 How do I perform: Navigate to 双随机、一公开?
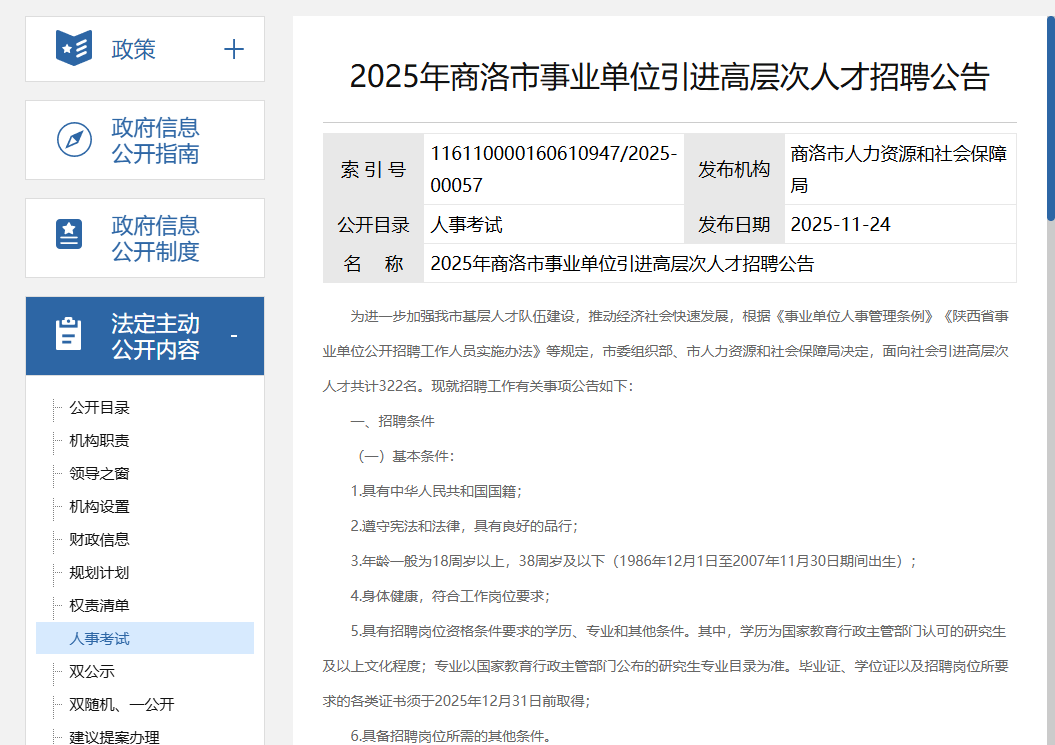point(121,704)
